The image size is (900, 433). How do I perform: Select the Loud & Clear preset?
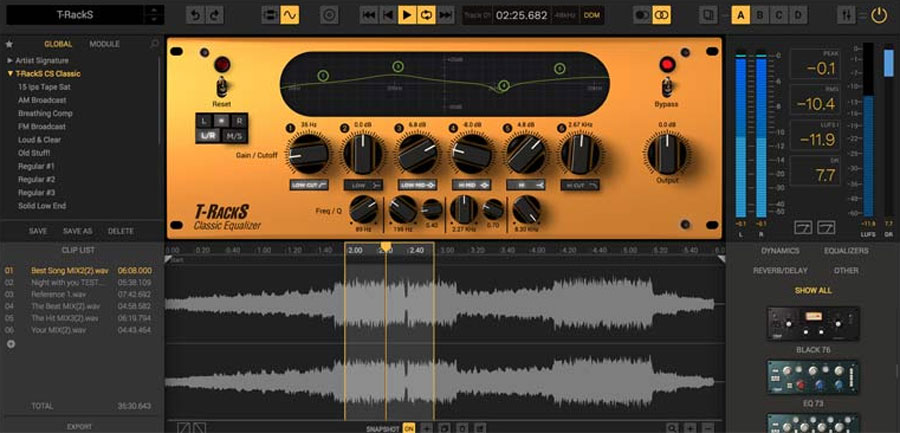[x=40, y=140]
